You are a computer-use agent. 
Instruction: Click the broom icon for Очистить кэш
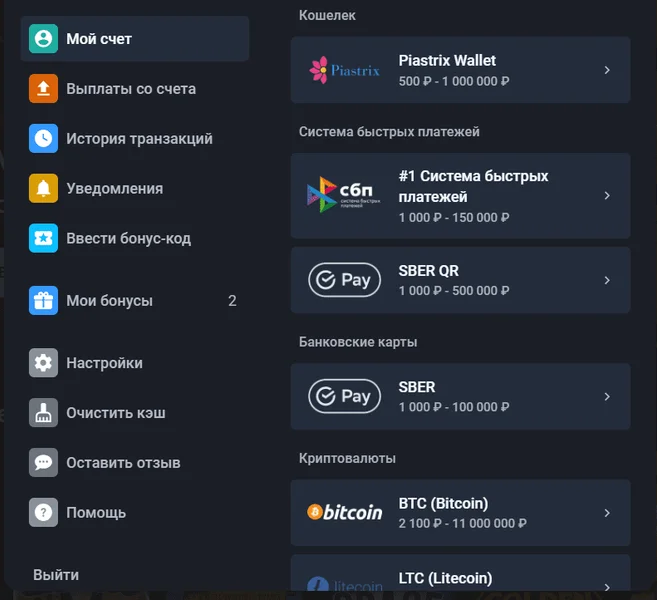coord(43,413)
